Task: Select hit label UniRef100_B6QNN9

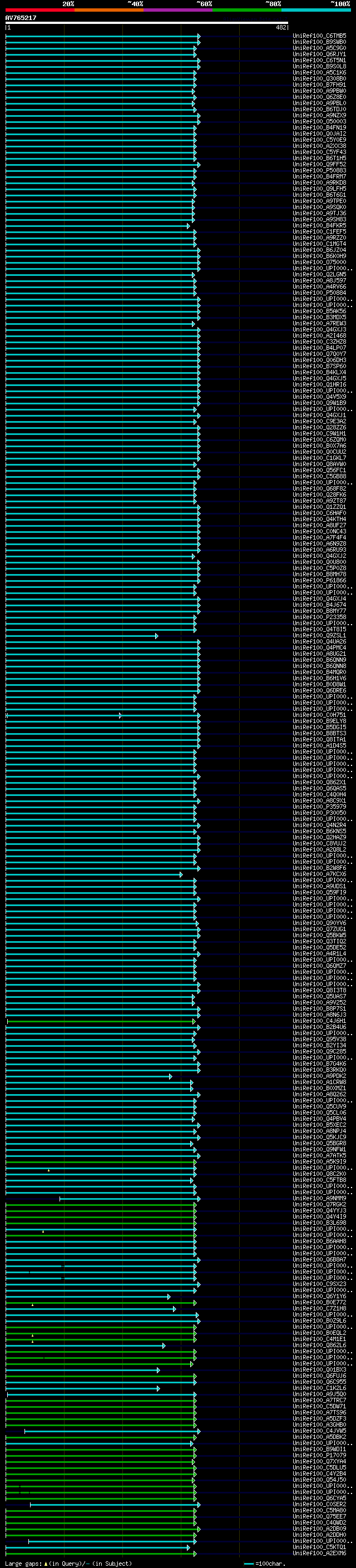Action: (319, 660)
